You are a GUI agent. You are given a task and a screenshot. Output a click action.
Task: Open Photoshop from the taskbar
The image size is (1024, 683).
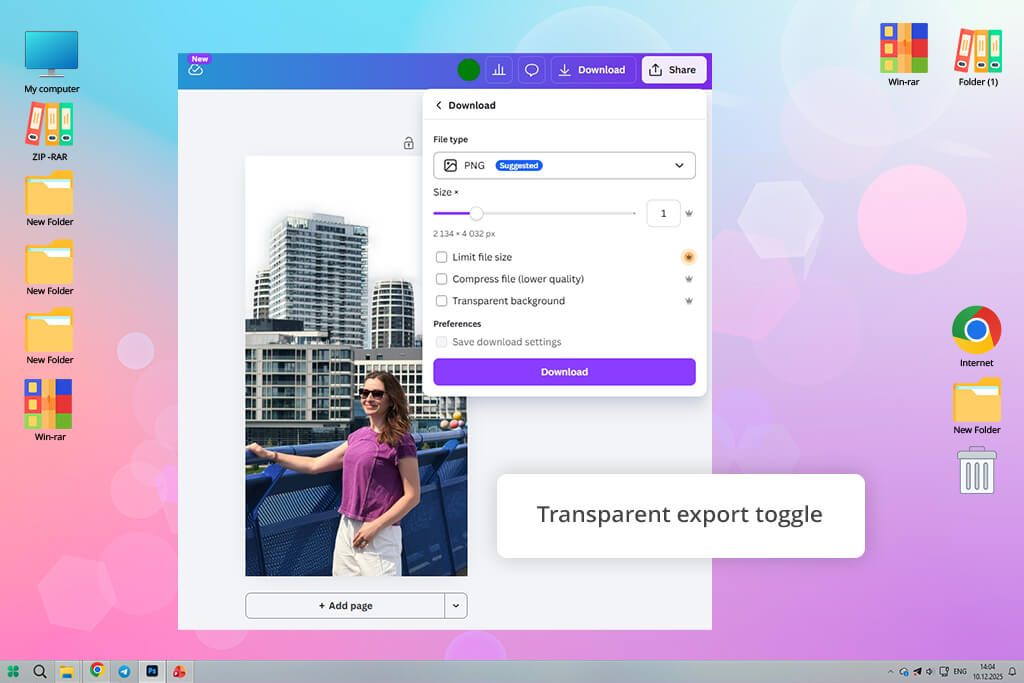152,671
